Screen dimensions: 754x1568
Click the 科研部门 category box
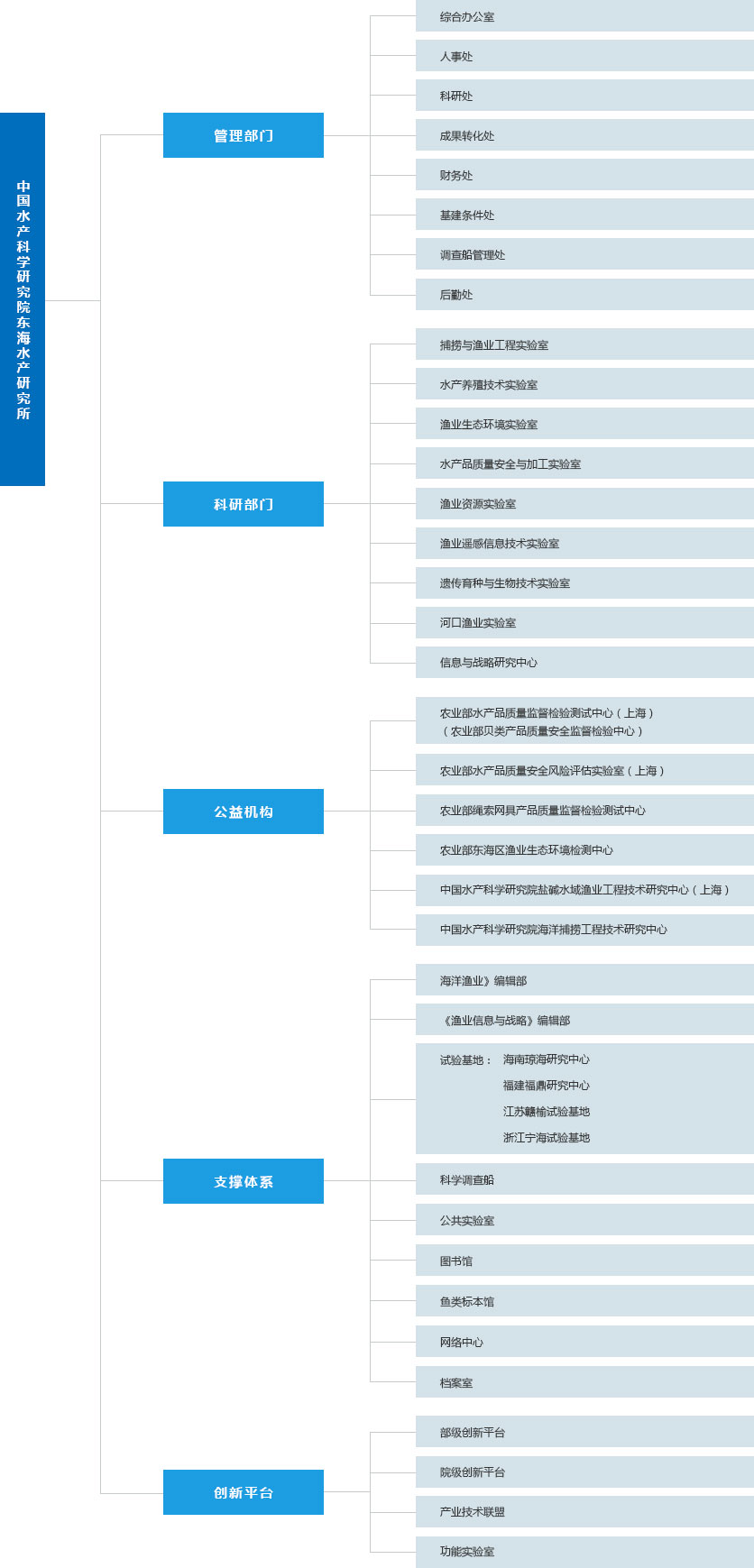[x=244, y=504]
